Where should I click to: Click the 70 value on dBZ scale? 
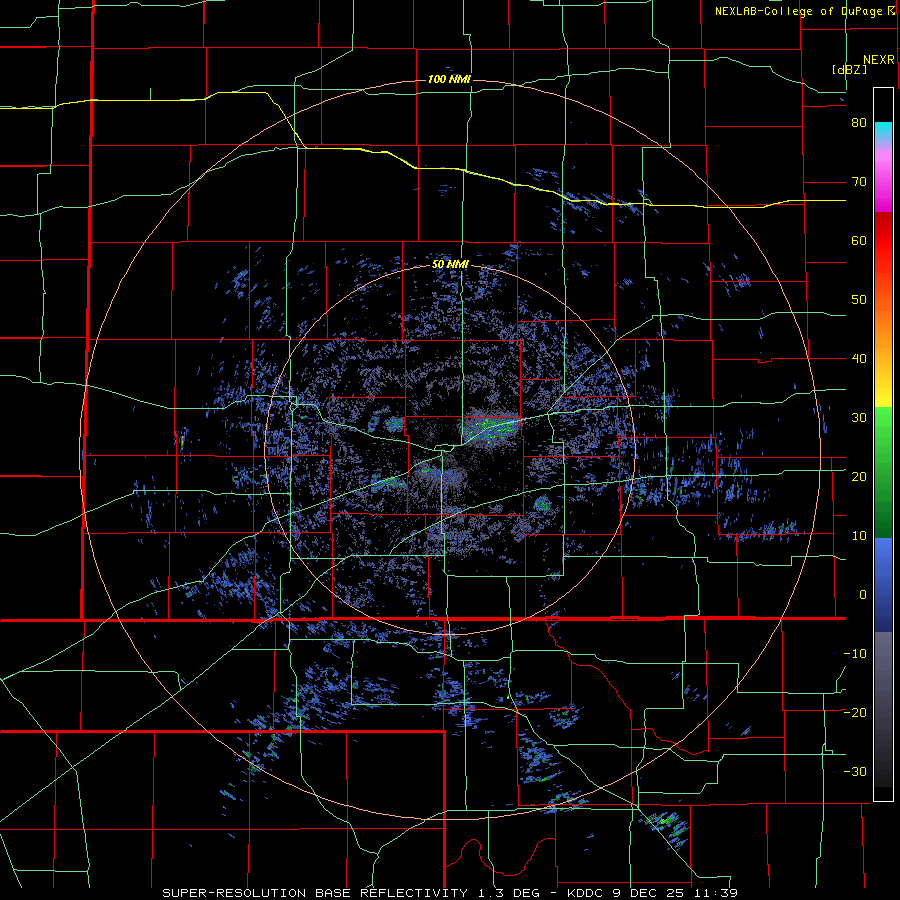pos(859,182)
